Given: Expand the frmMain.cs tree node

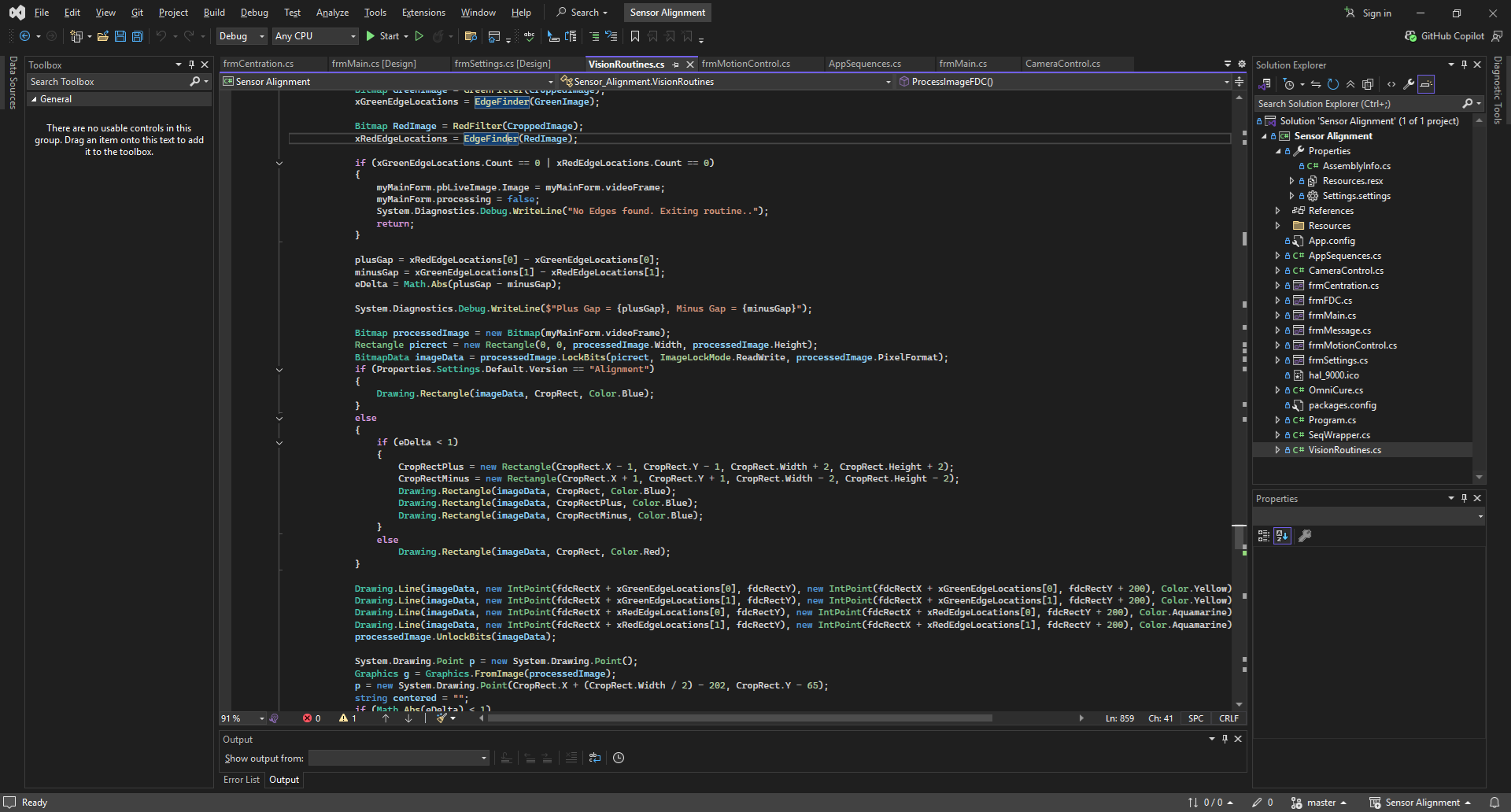Looking at the screenshot, I should tap(1277, 316).
